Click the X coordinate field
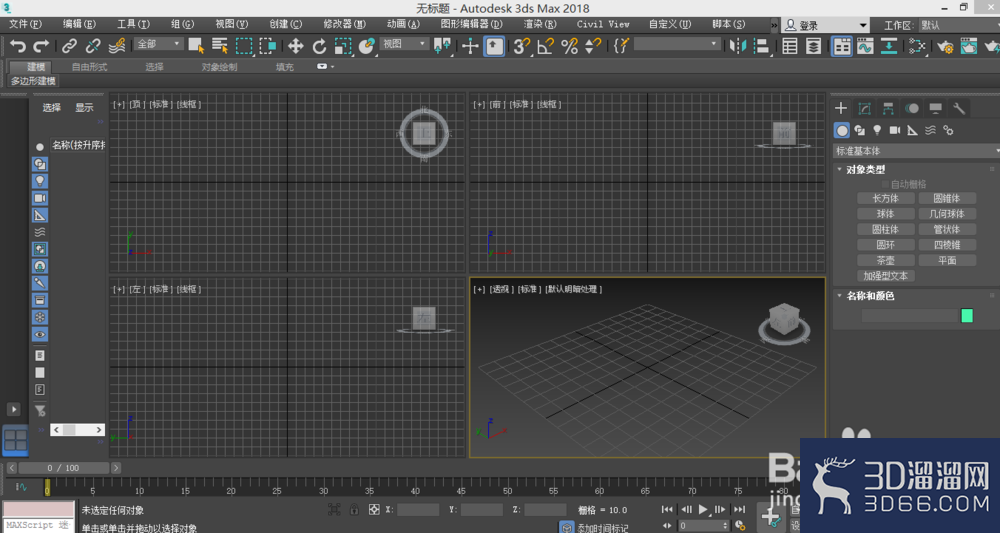The height and width of the screenshot is (533, 1000). pyautogui.click(x=418, y=509)
